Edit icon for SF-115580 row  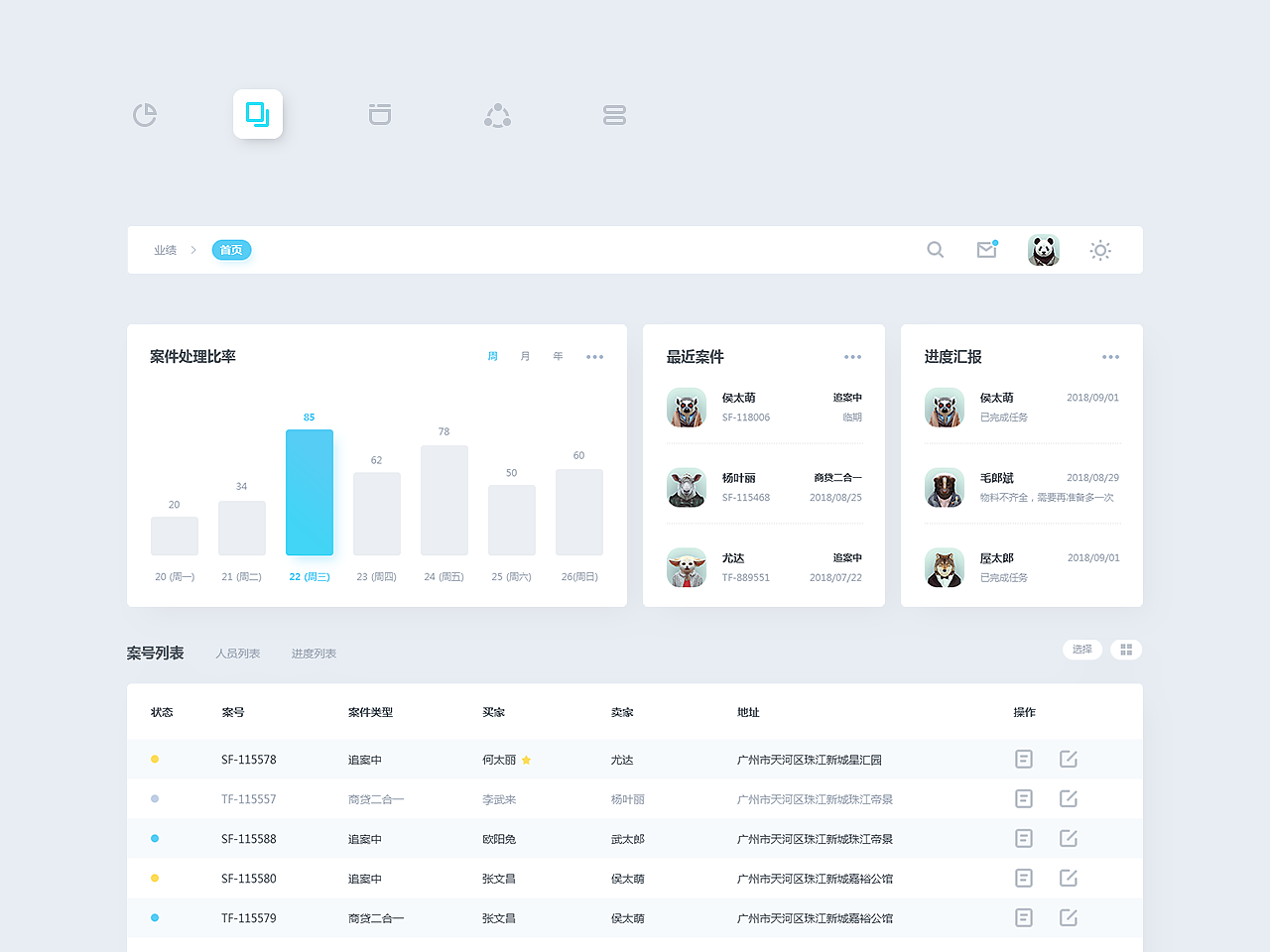pos(1069,878)
